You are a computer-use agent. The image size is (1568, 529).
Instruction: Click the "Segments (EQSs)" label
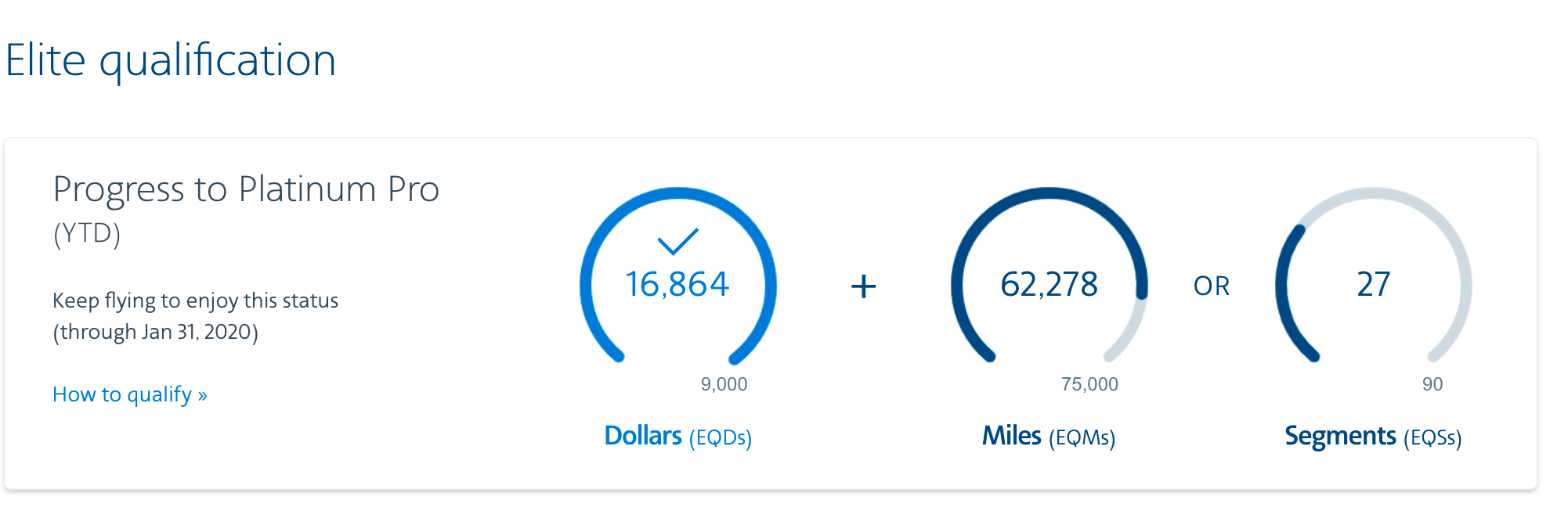click(1373, 436)
